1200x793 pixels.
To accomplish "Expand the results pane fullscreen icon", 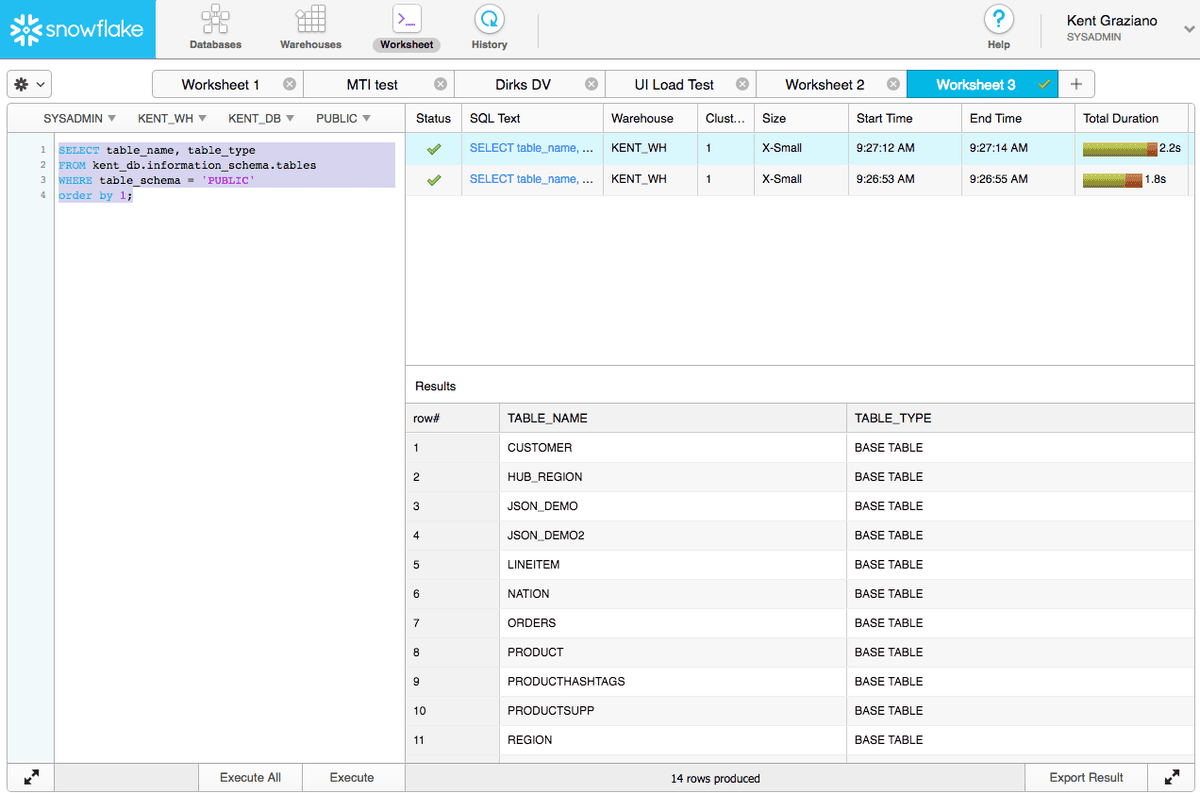I will click(x=1172, y=777).
